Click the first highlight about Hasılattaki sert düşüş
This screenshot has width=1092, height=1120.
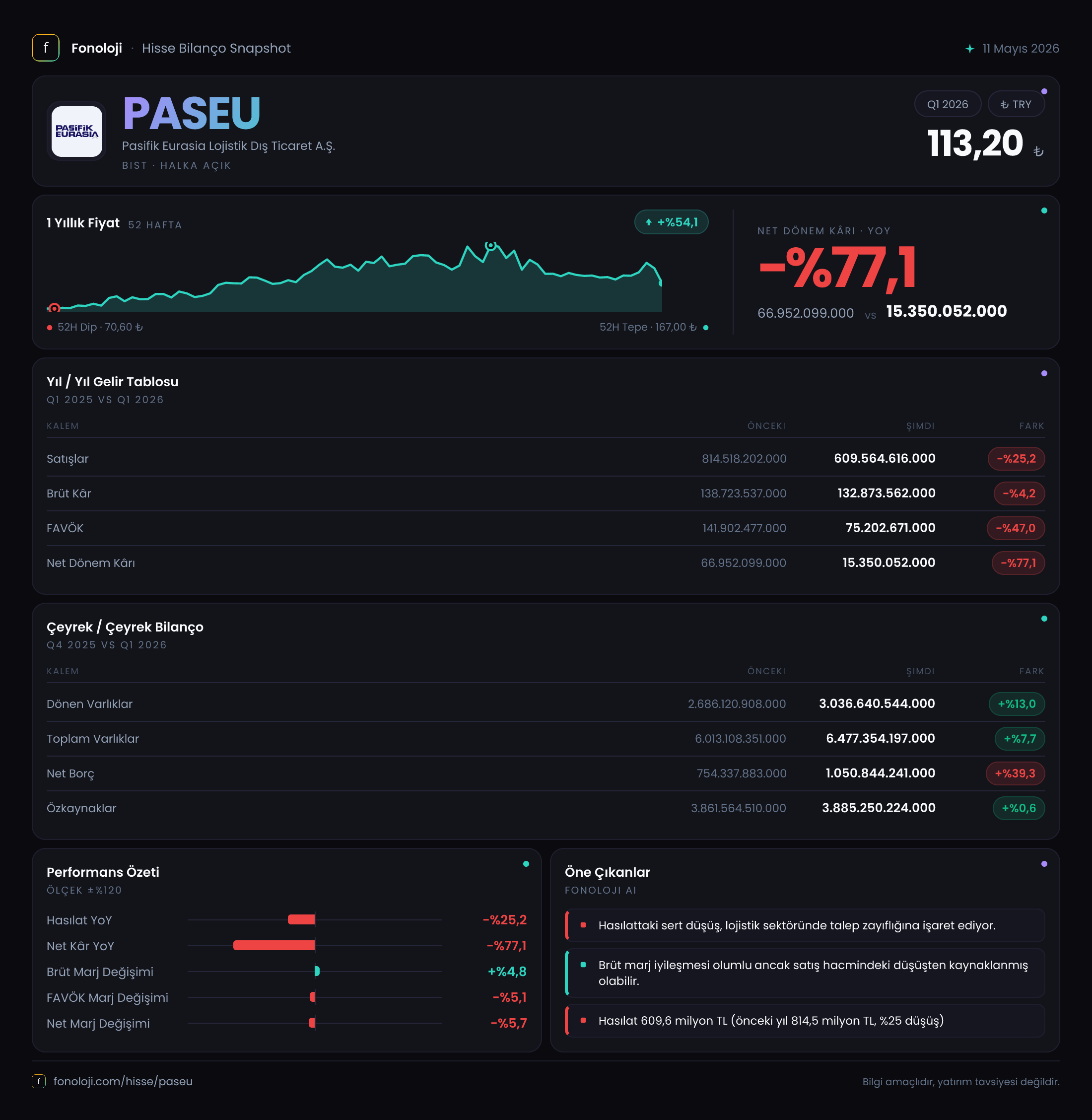click(805, 925)
